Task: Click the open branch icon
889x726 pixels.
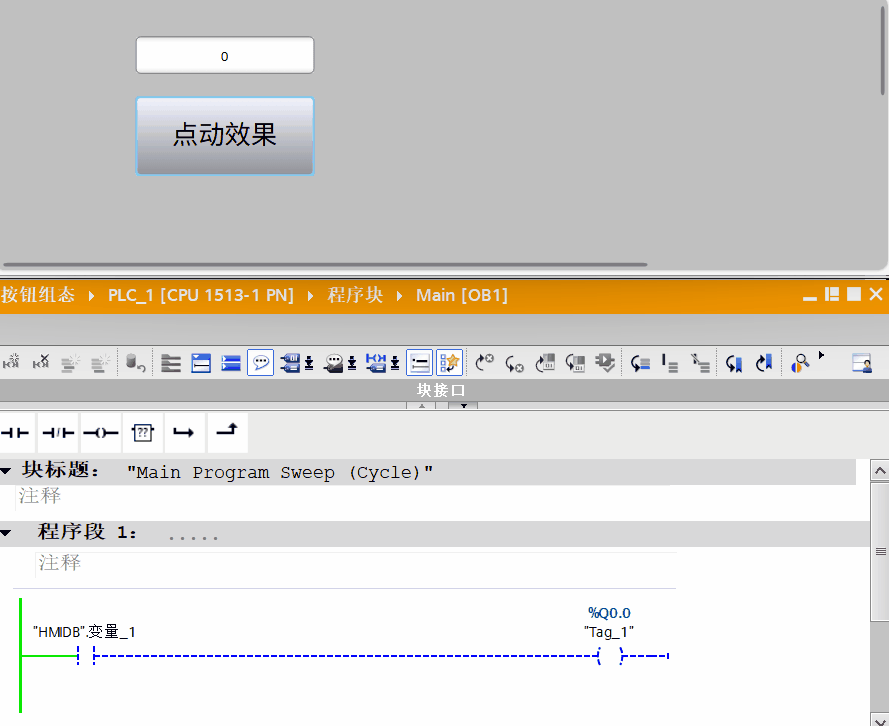Action: [x=184, y=432]
